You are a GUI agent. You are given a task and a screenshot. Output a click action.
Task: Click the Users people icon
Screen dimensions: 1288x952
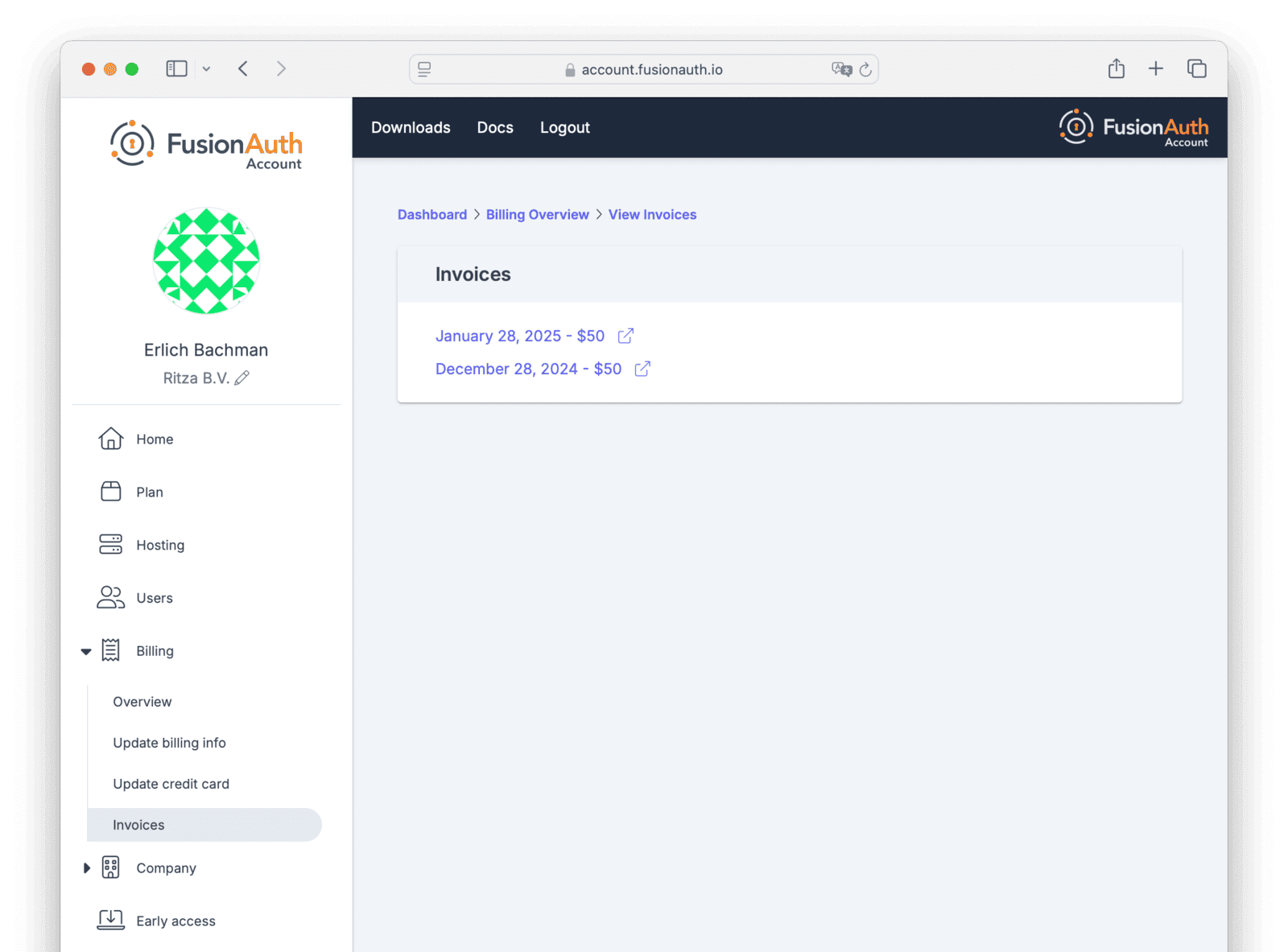110,597
